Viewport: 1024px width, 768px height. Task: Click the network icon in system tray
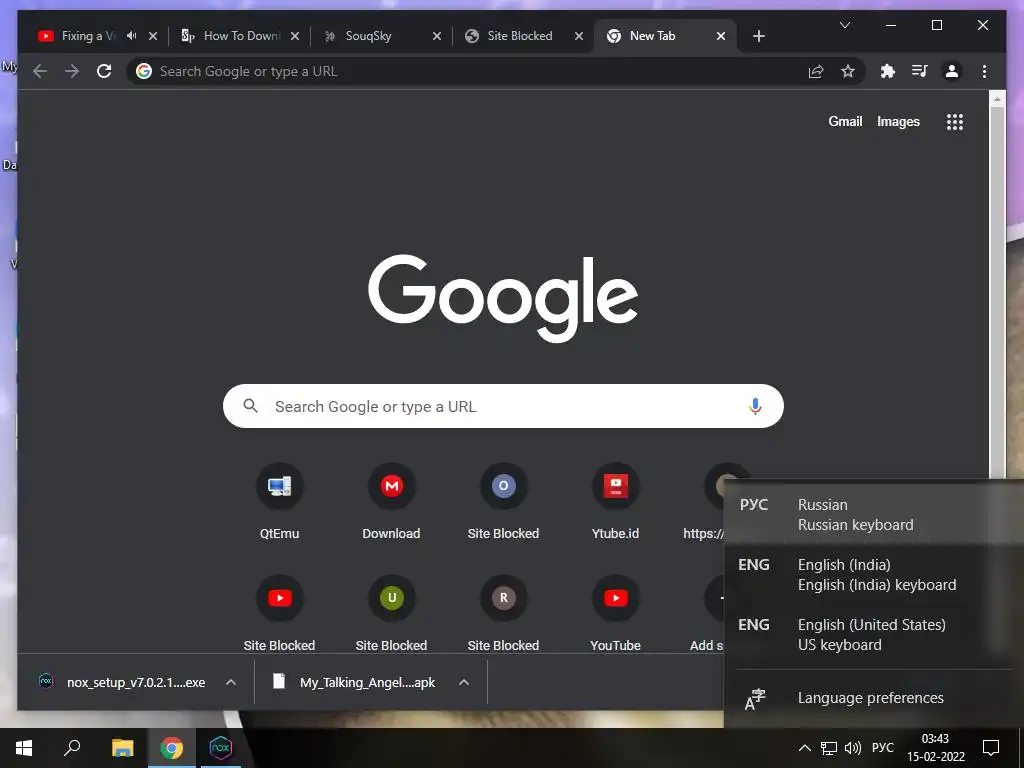coord(829,748)
